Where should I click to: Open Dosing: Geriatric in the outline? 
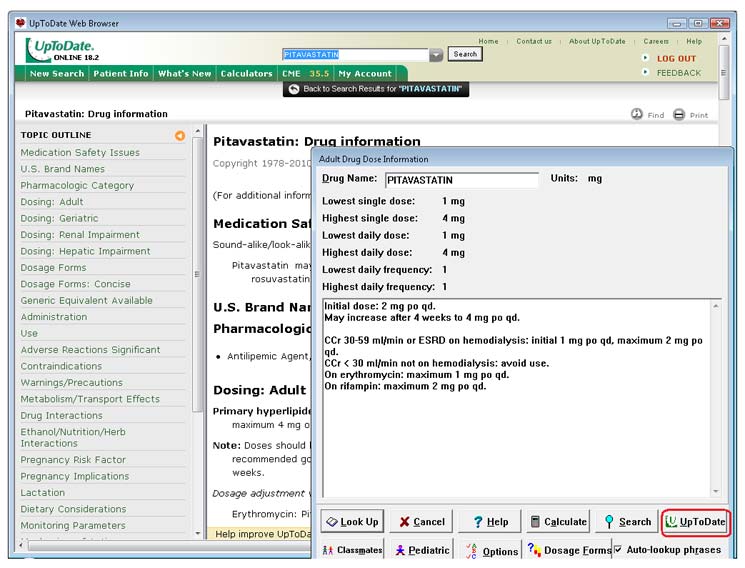59,218
